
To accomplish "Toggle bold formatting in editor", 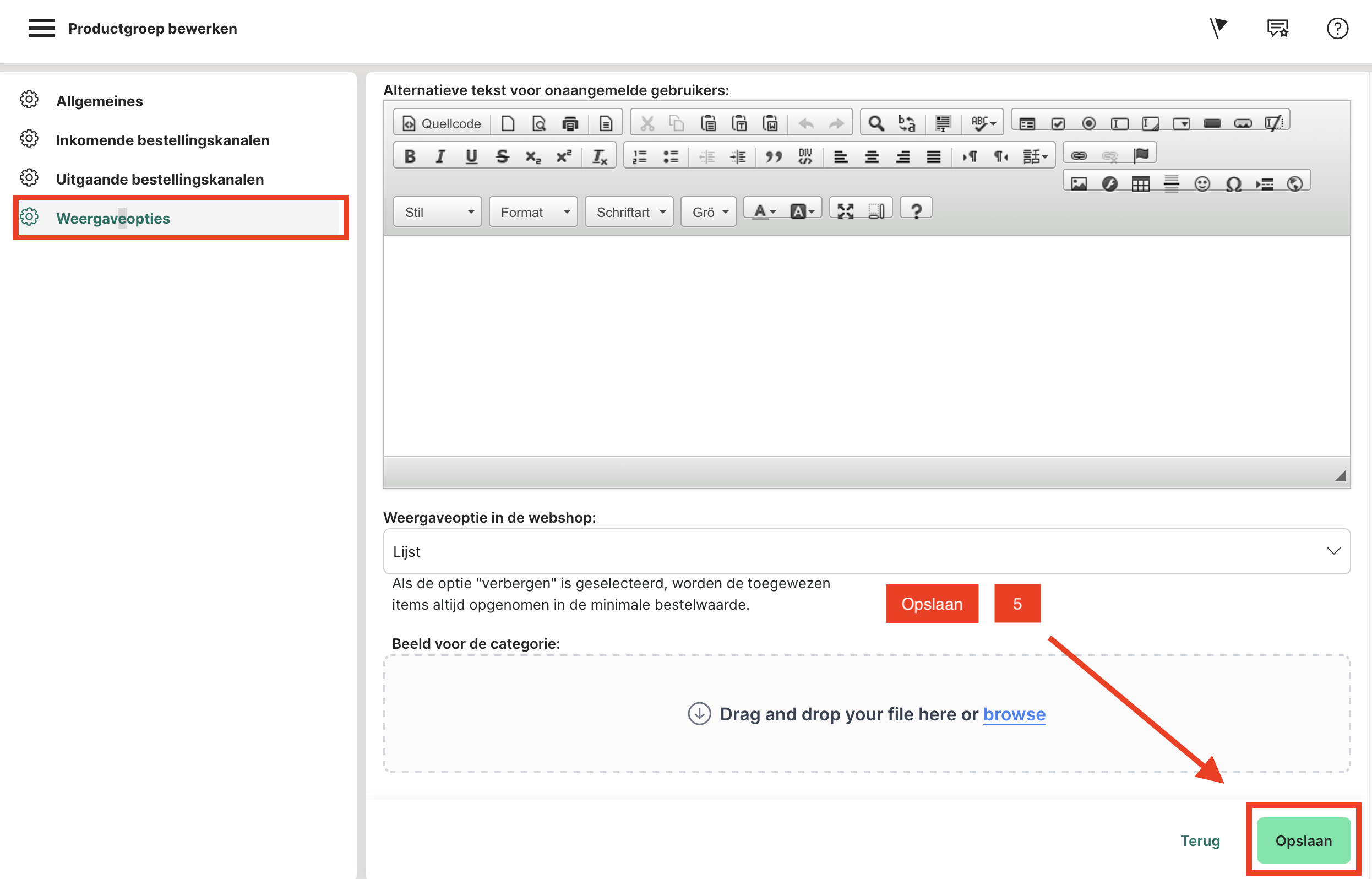I will click(410, 156).
